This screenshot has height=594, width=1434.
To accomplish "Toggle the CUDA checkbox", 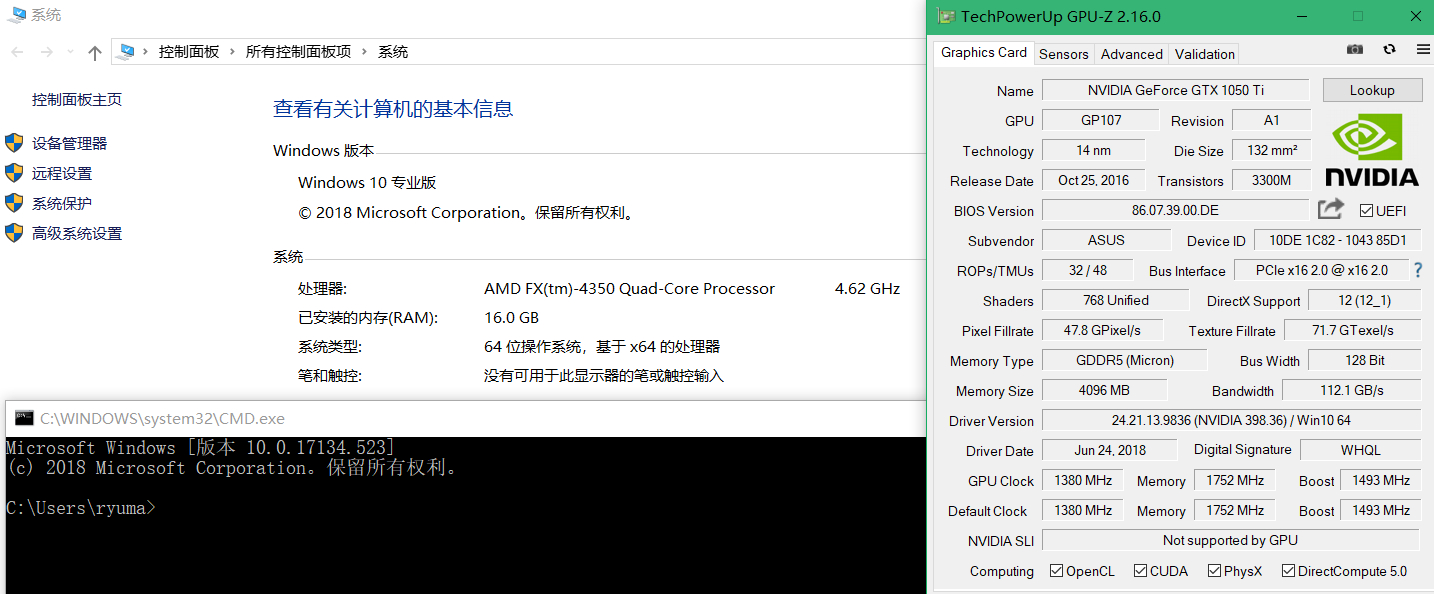I will tap(1140, 571).
